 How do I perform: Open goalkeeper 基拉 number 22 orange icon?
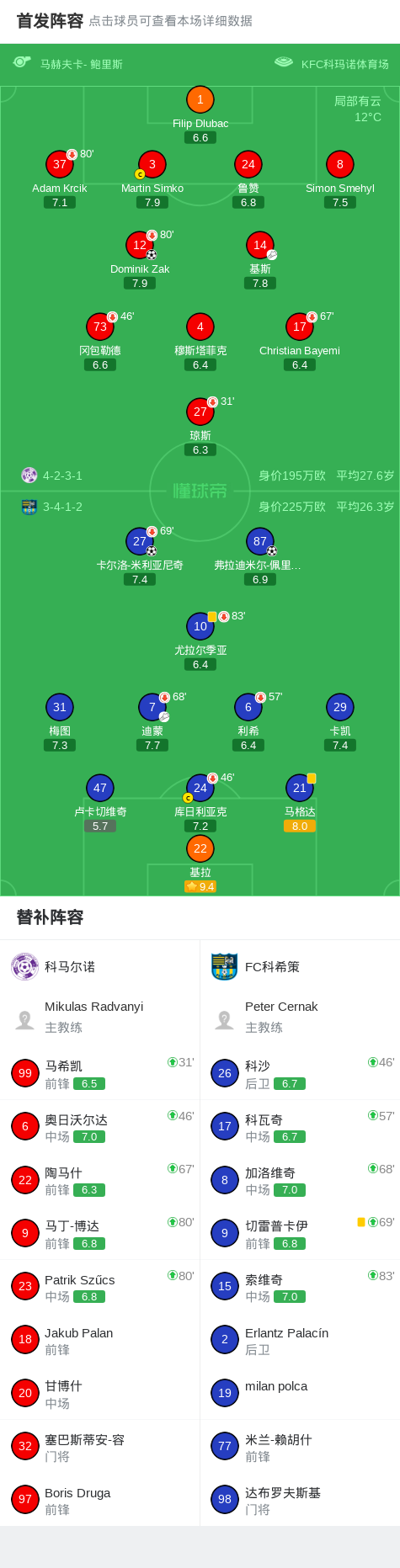coord(200,848)
